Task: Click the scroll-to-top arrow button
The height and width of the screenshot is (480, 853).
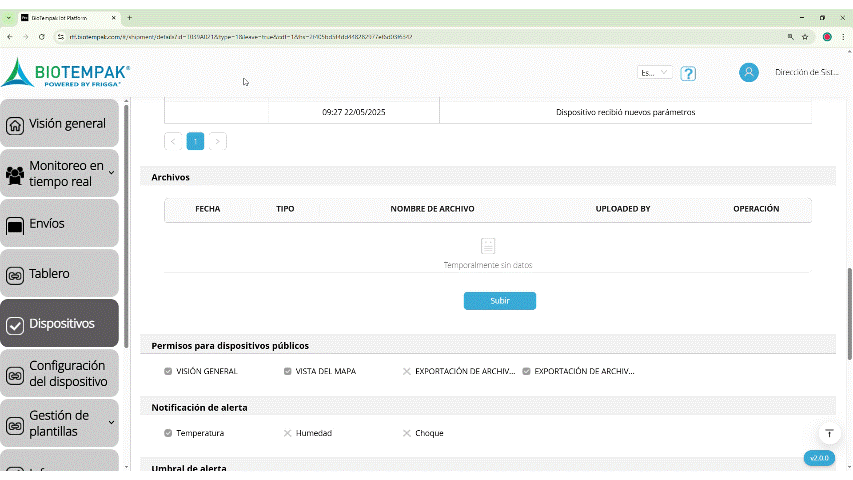Action: click(x=828, y=433)
